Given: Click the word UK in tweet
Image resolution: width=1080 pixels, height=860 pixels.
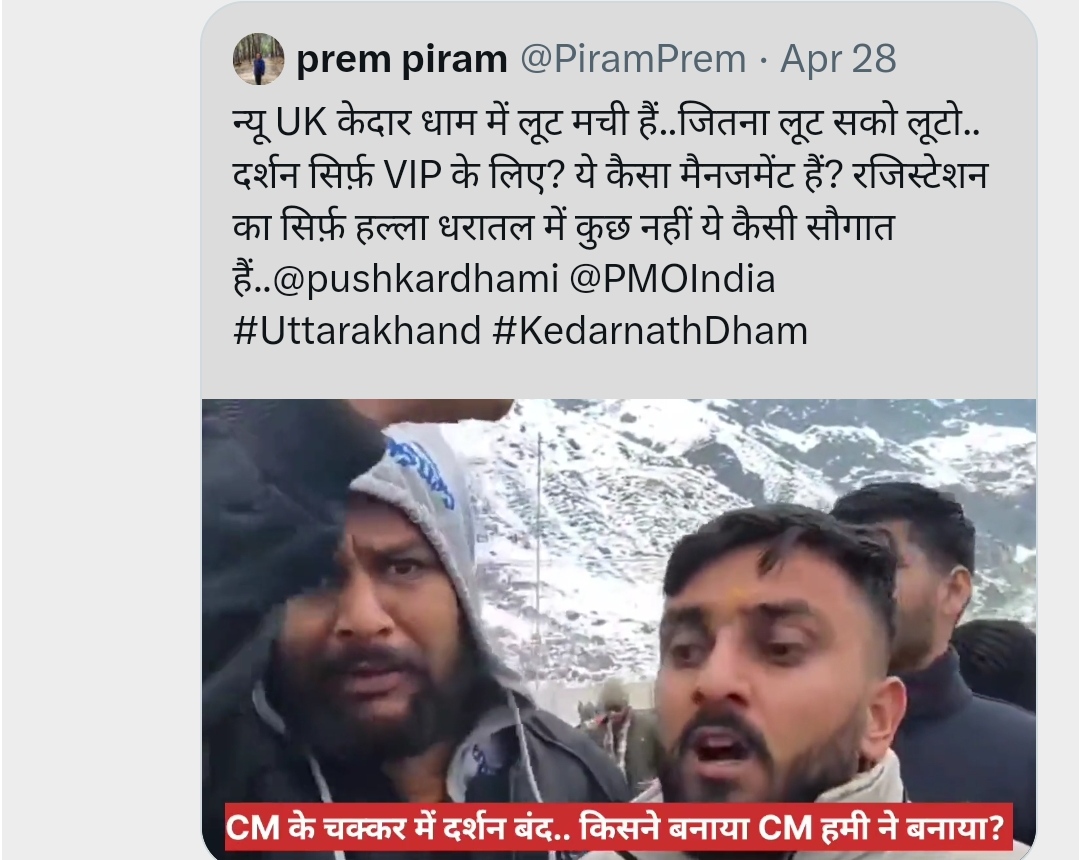Looking at the screenshot, I should coord(301,123).
